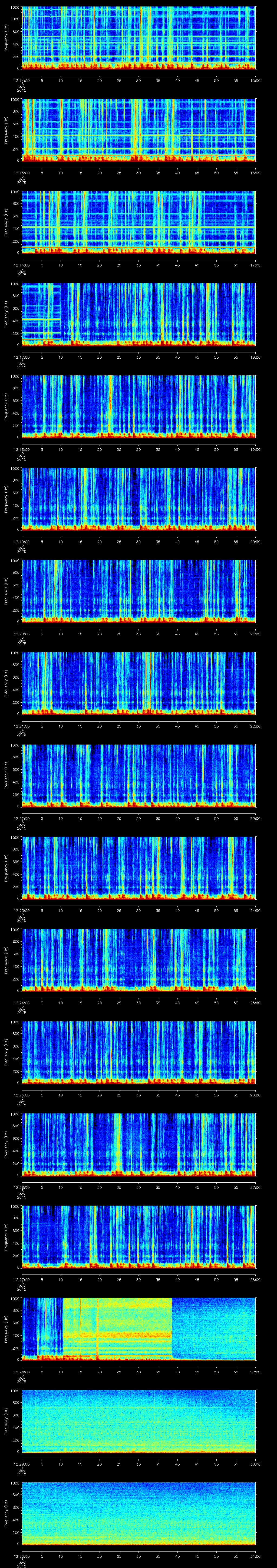Open the spectrogram starting at 12:18:00
The image size is (277, 1568).
[x=139, y=406]
